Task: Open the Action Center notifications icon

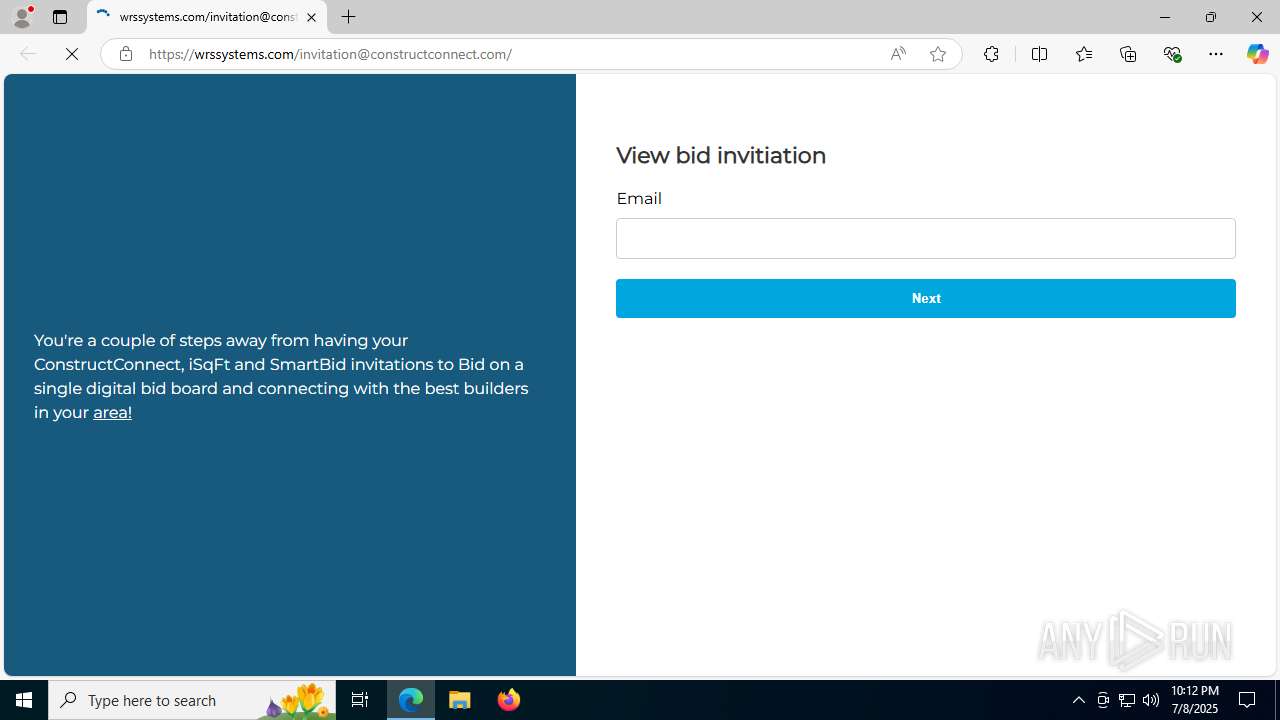Action: [1248, 700]
